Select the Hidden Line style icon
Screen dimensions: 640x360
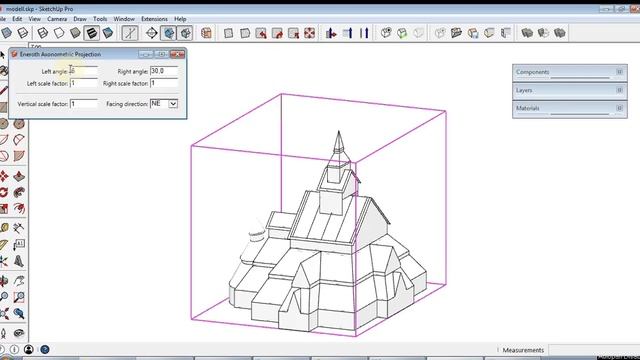click(x=59, y=33)
